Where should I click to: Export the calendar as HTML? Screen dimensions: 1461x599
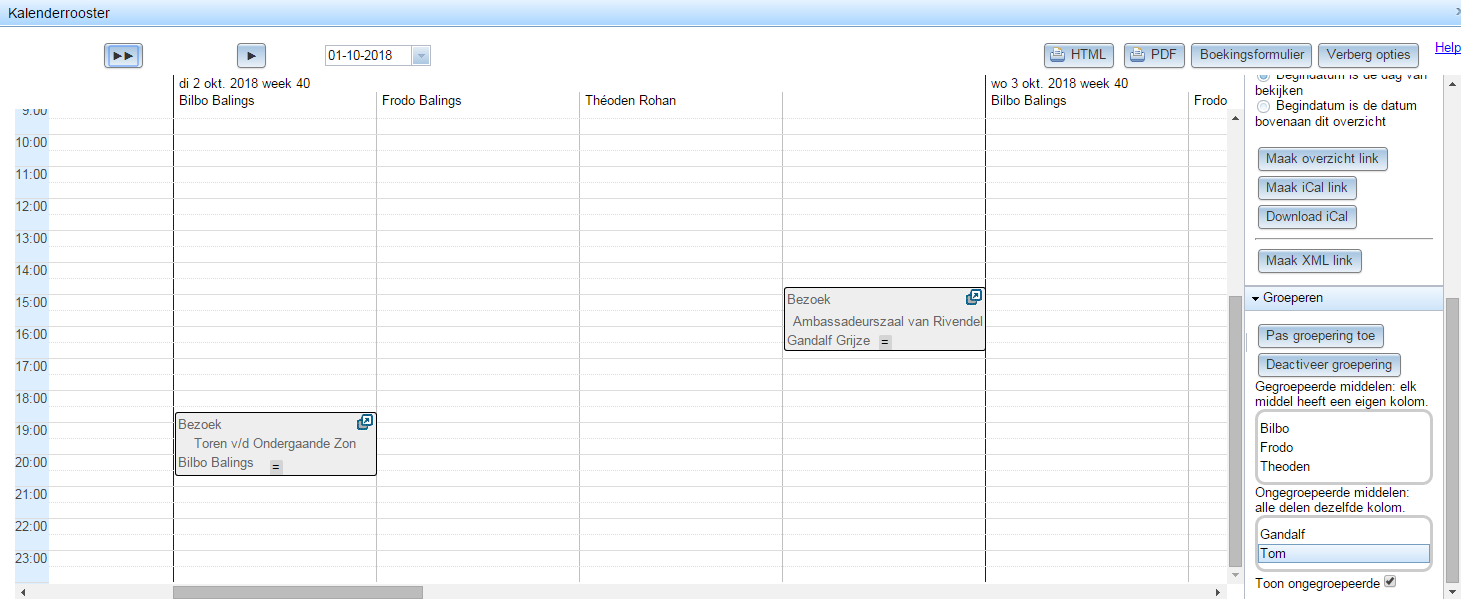point(1079,55)
